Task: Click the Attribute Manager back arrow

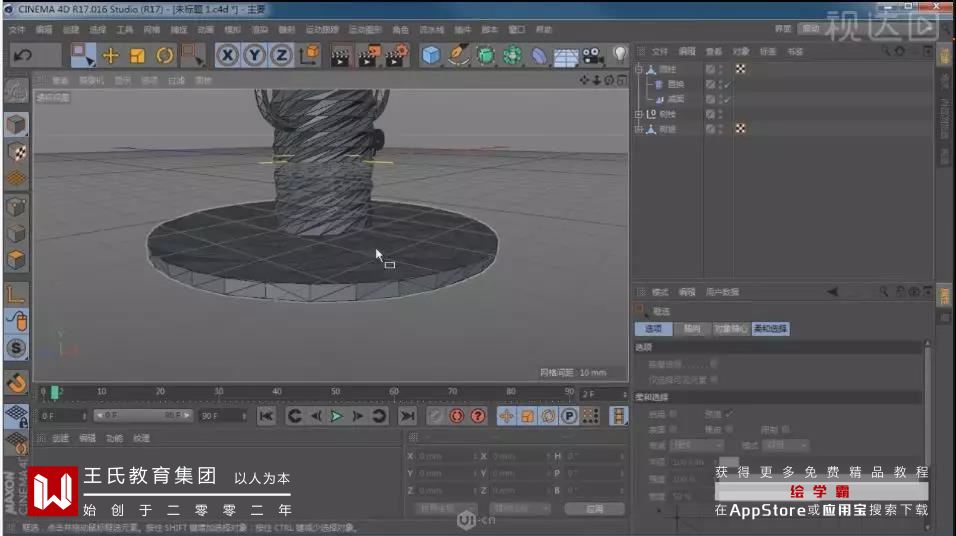Action: (x=832, y=292)
